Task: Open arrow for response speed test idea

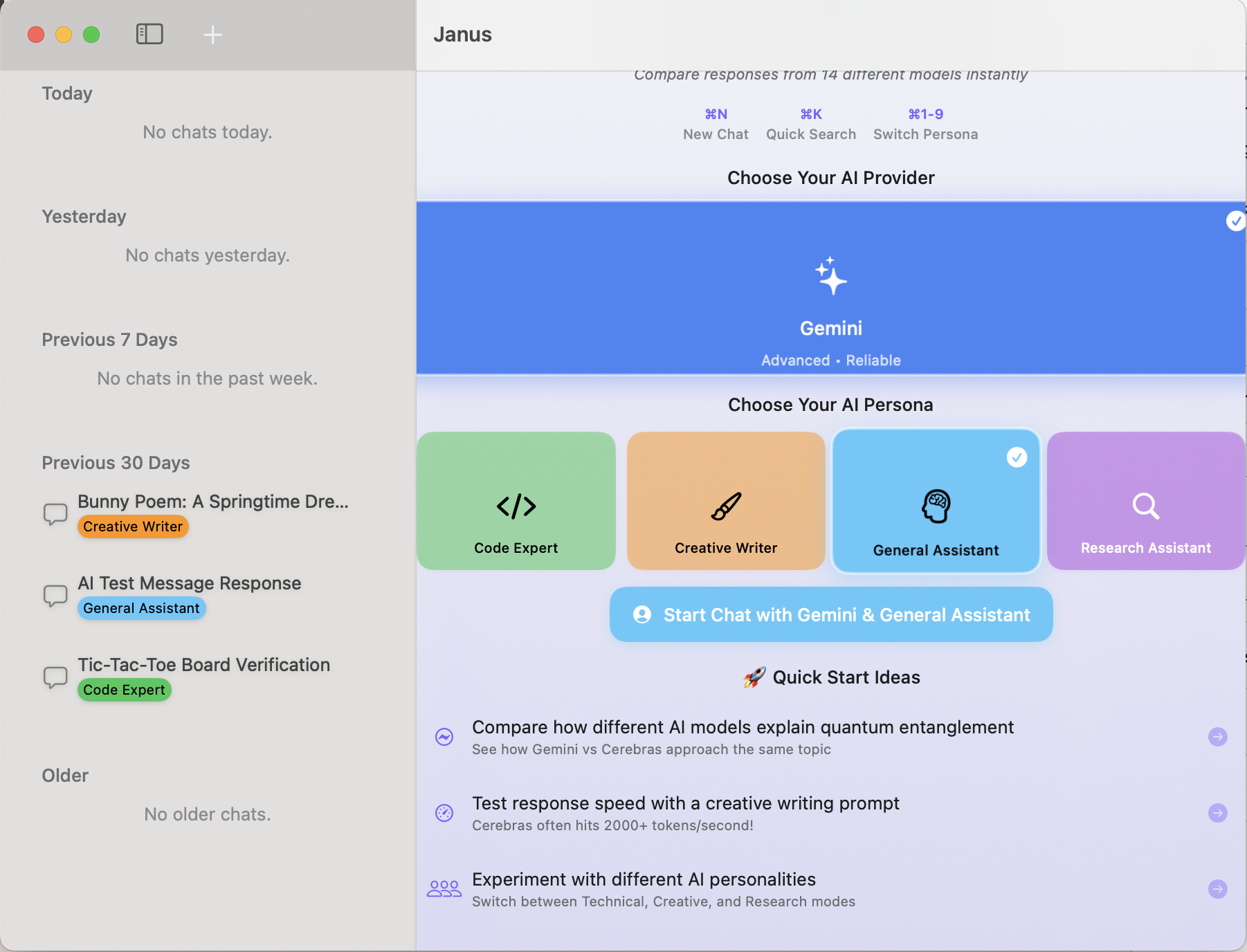Action: tap(1217, 813)
